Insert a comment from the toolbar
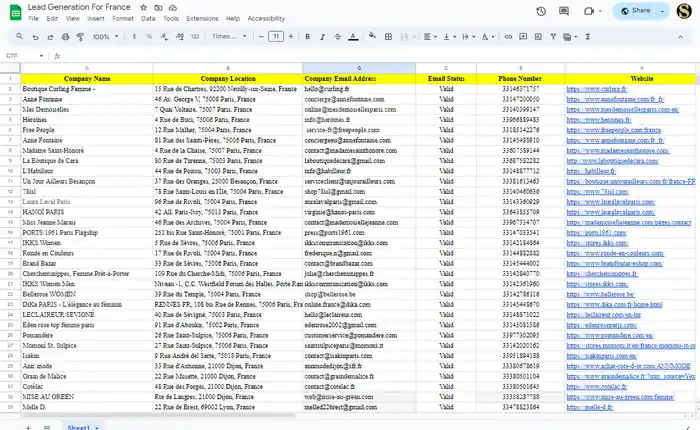This screenshot has height=430, width=700. pos(523,37)
